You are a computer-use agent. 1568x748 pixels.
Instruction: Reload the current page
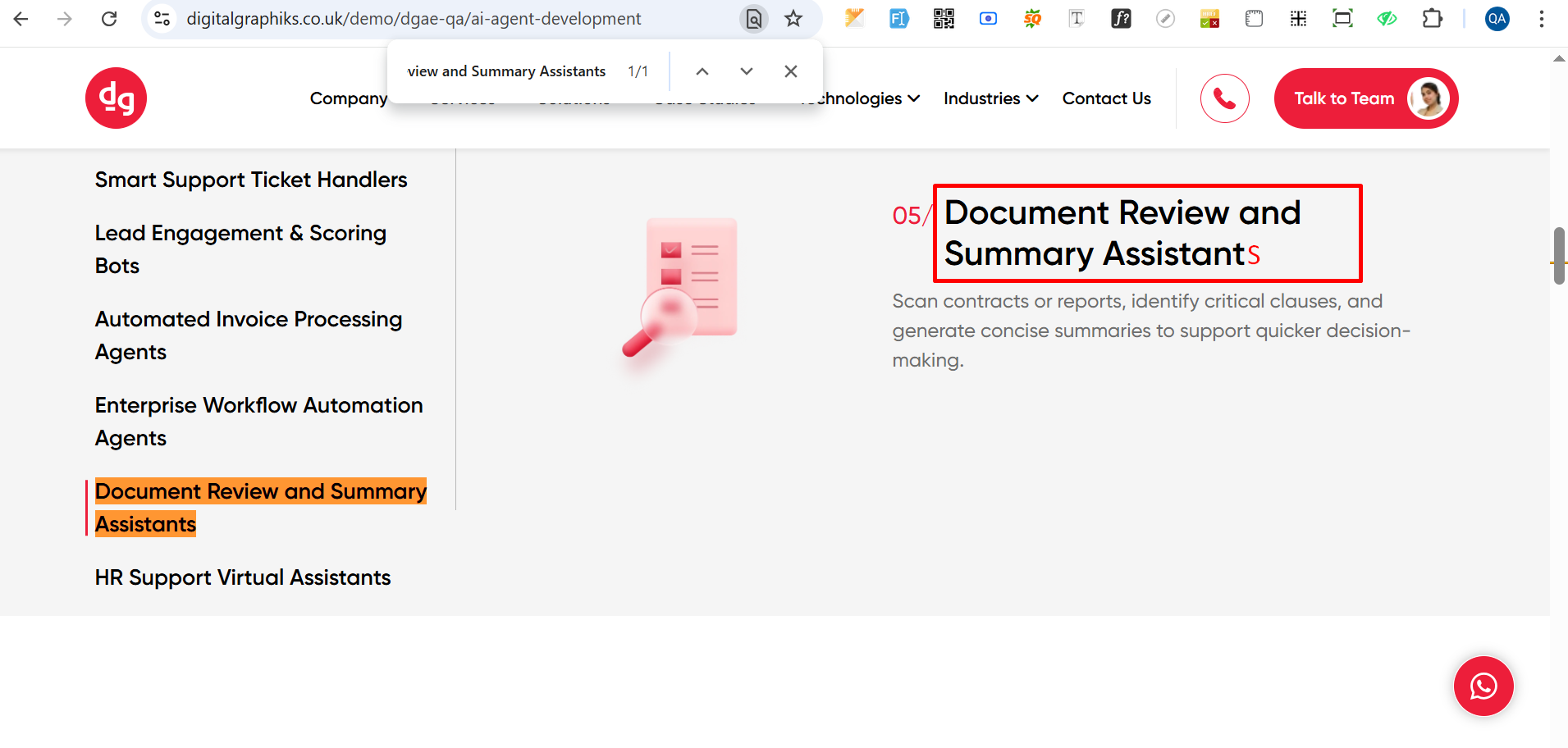tap(109, 19)
